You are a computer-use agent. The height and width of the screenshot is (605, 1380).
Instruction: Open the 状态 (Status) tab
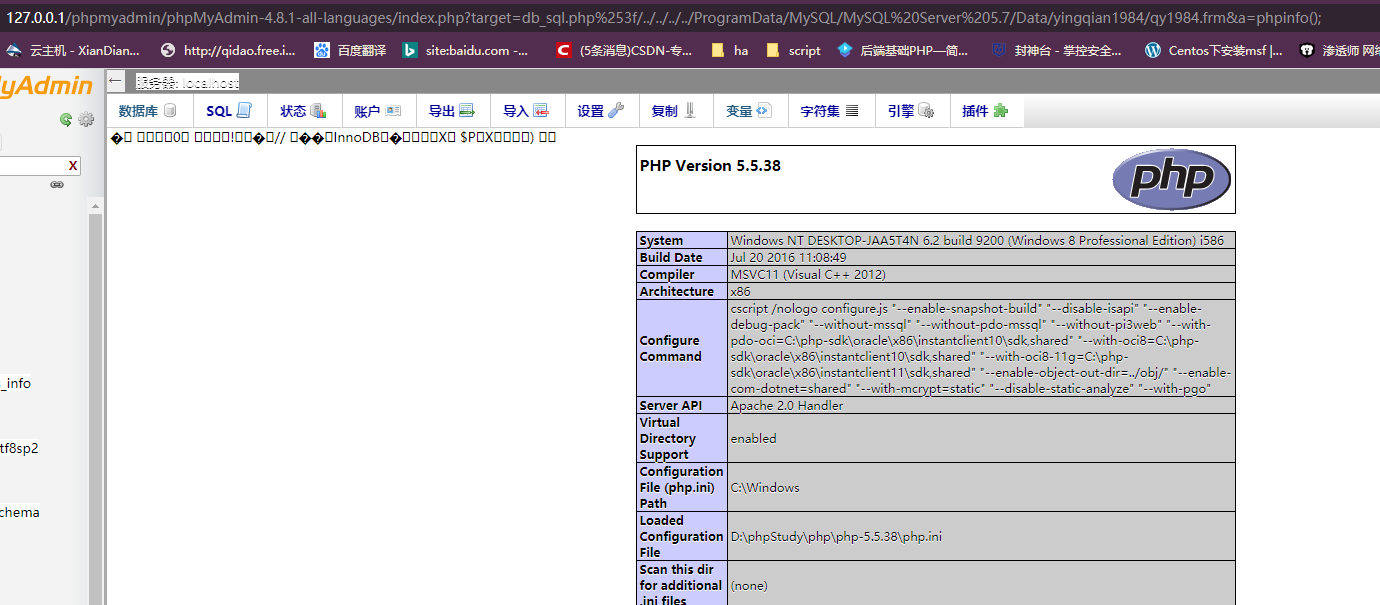[x=303, y=111]
